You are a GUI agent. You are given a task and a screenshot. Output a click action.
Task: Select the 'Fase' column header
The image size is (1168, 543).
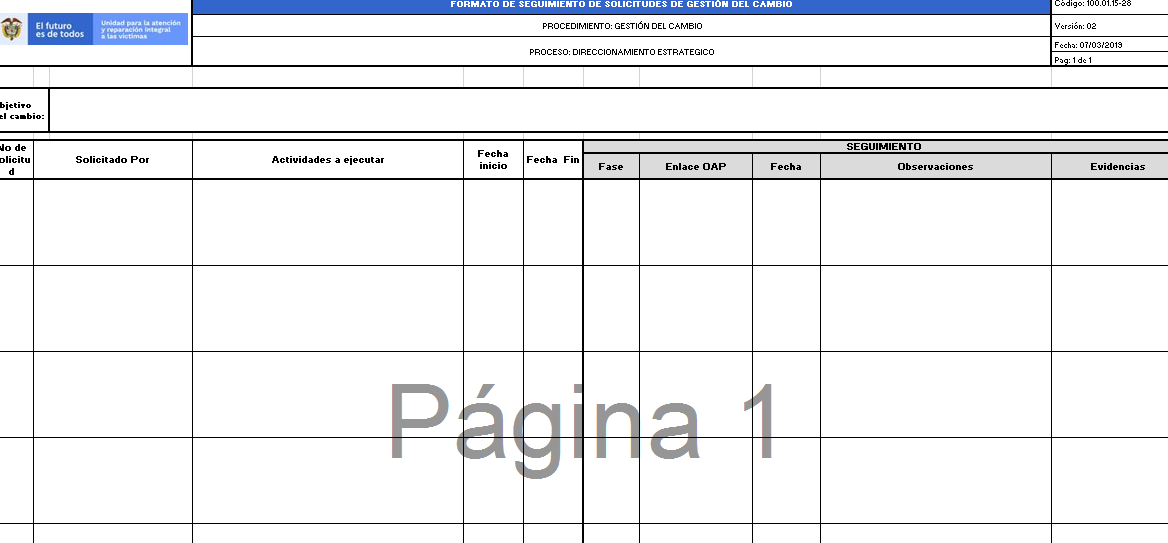611,166
